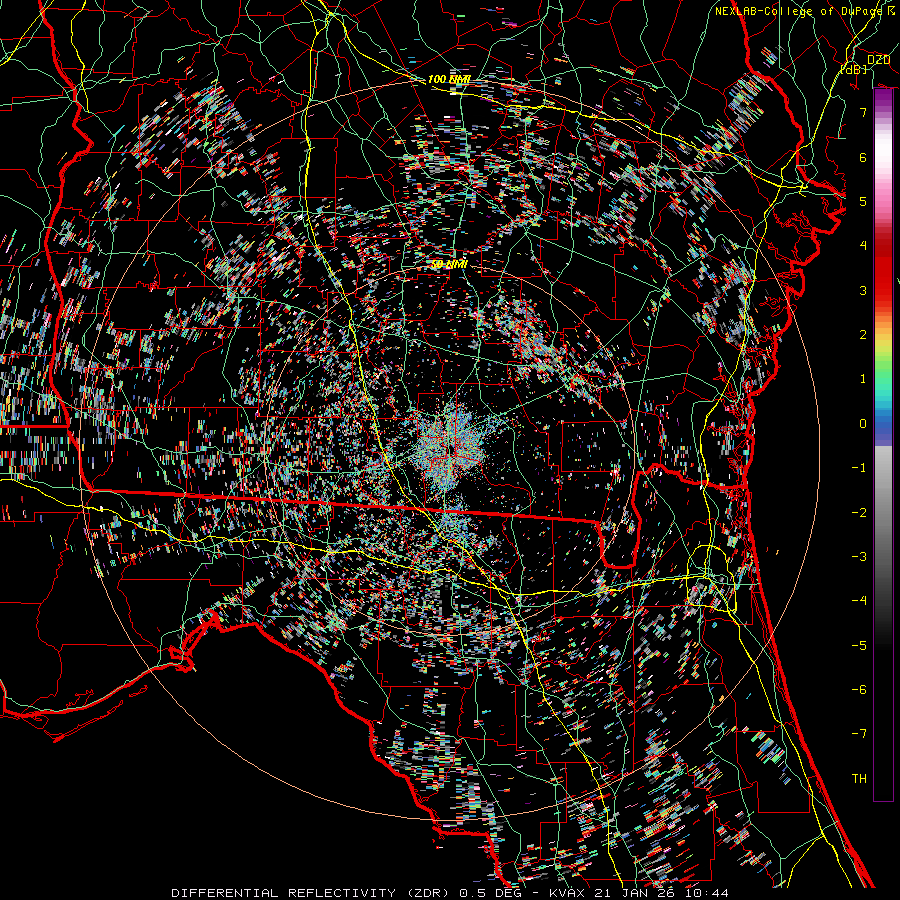The width and height of the screenshot is (900, 900).
Task: Click the -1 value on color scale
Action: click(859, 468)
